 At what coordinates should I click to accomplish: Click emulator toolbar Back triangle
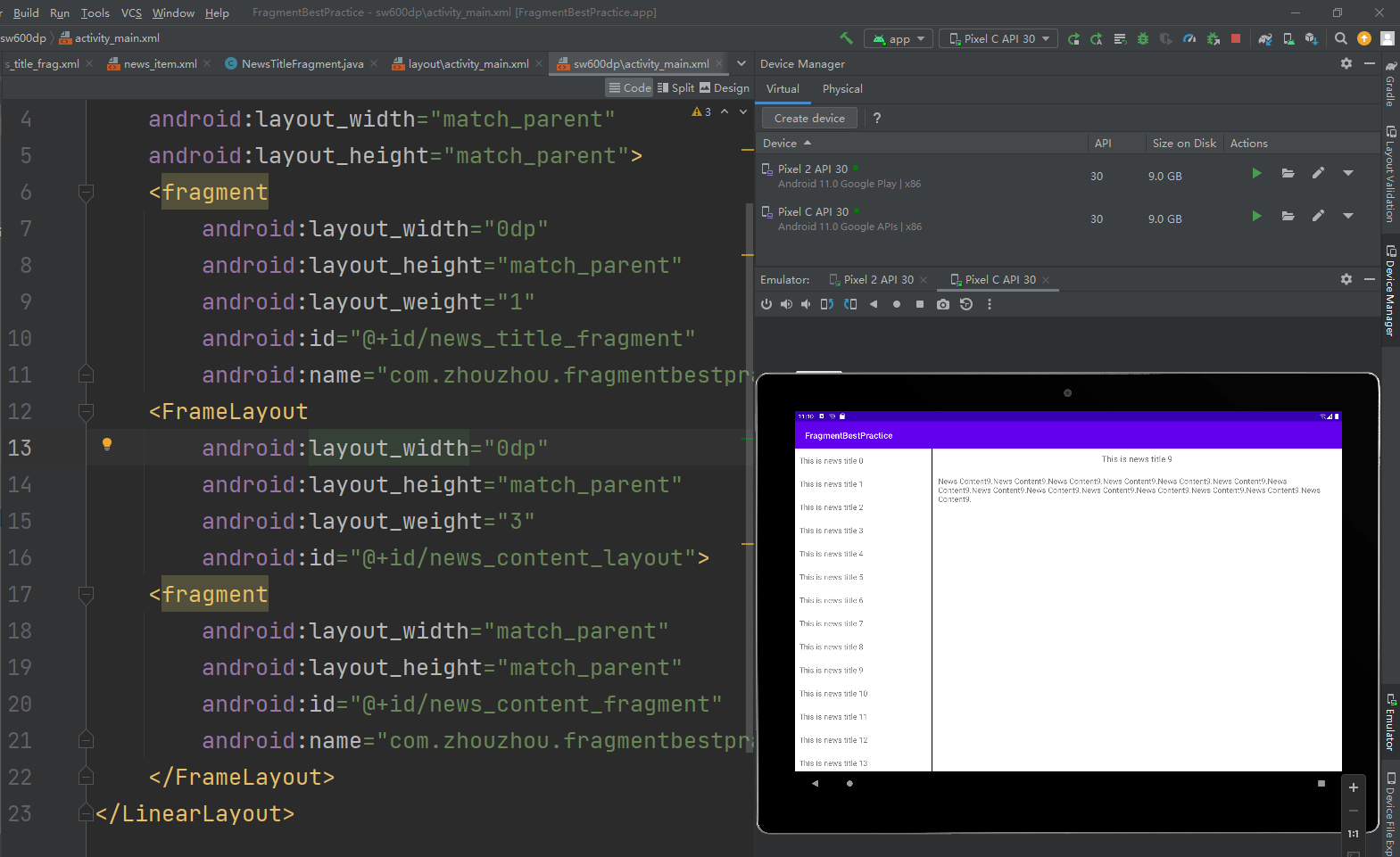pos(874,304)
